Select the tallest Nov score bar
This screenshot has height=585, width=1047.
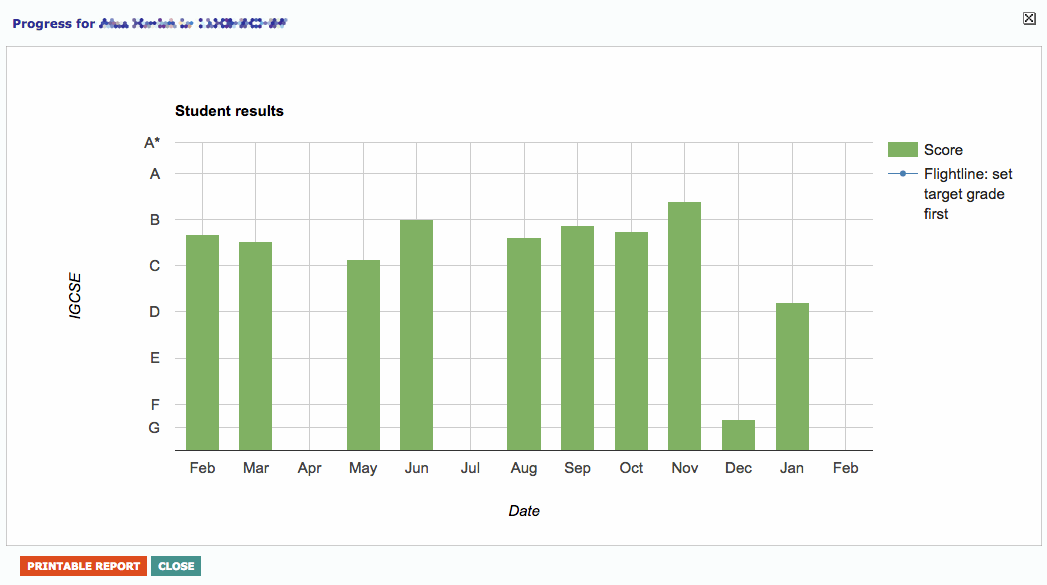pyautogui.click(x=684, y=326)
